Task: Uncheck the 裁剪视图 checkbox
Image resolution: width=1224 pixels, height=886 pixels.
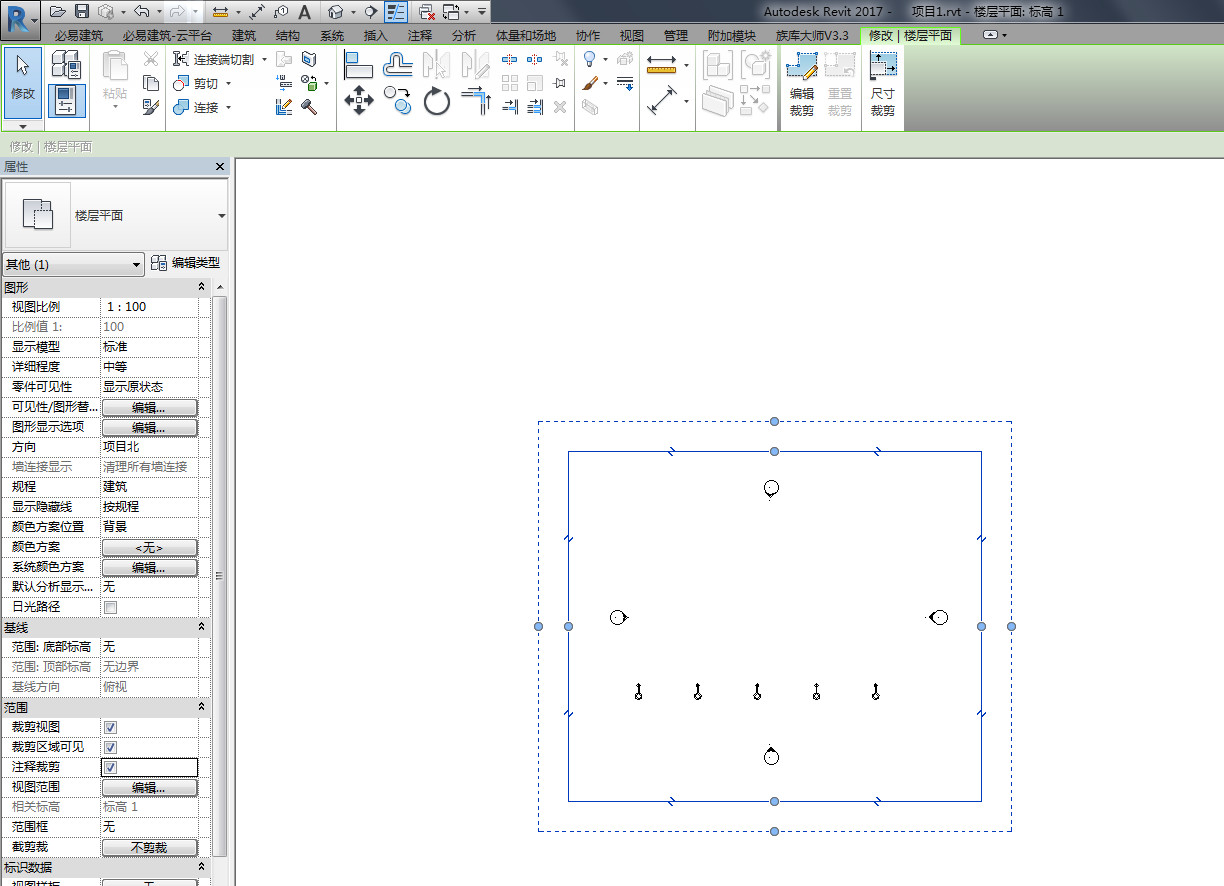Action: (111, 727)
